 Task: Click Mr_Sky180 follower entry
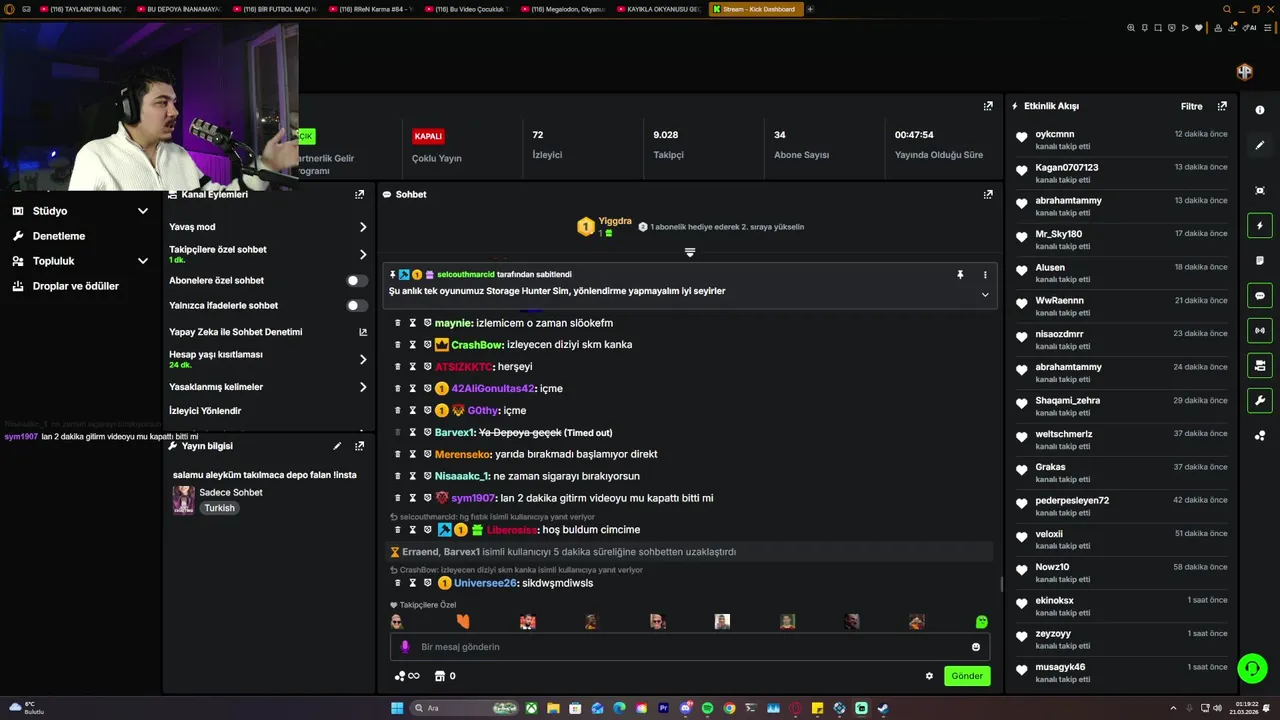coord(1121,239)
